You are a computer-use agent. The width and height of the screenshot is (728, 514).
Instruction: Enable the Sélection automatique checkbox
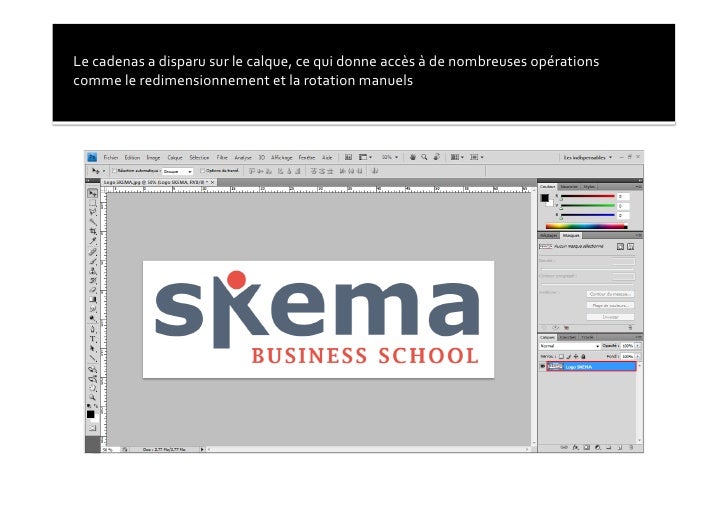click(x=114, y=171)
